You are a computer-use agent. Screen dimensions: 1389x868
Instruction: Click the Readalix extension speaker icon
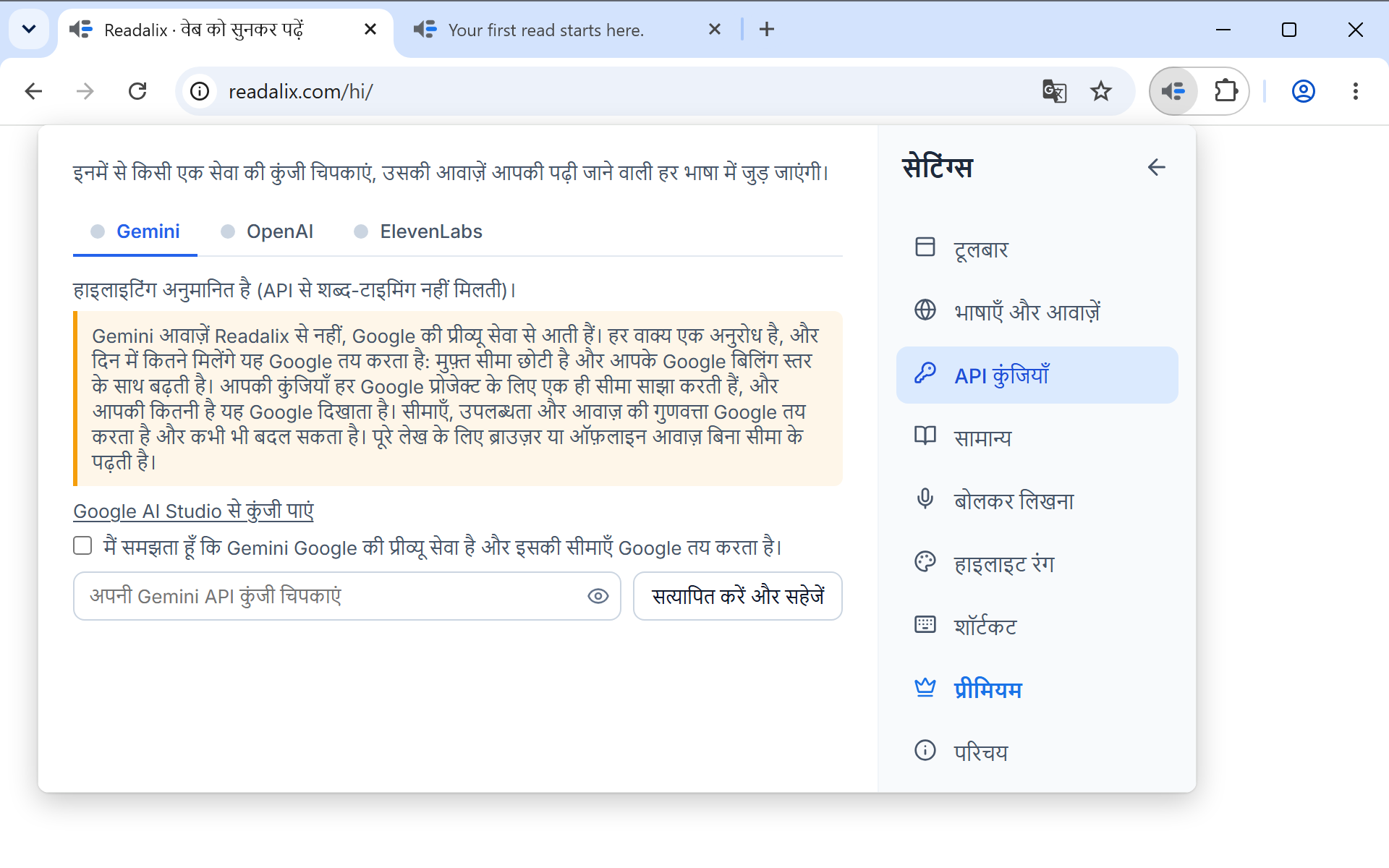tap(1173, 91)
